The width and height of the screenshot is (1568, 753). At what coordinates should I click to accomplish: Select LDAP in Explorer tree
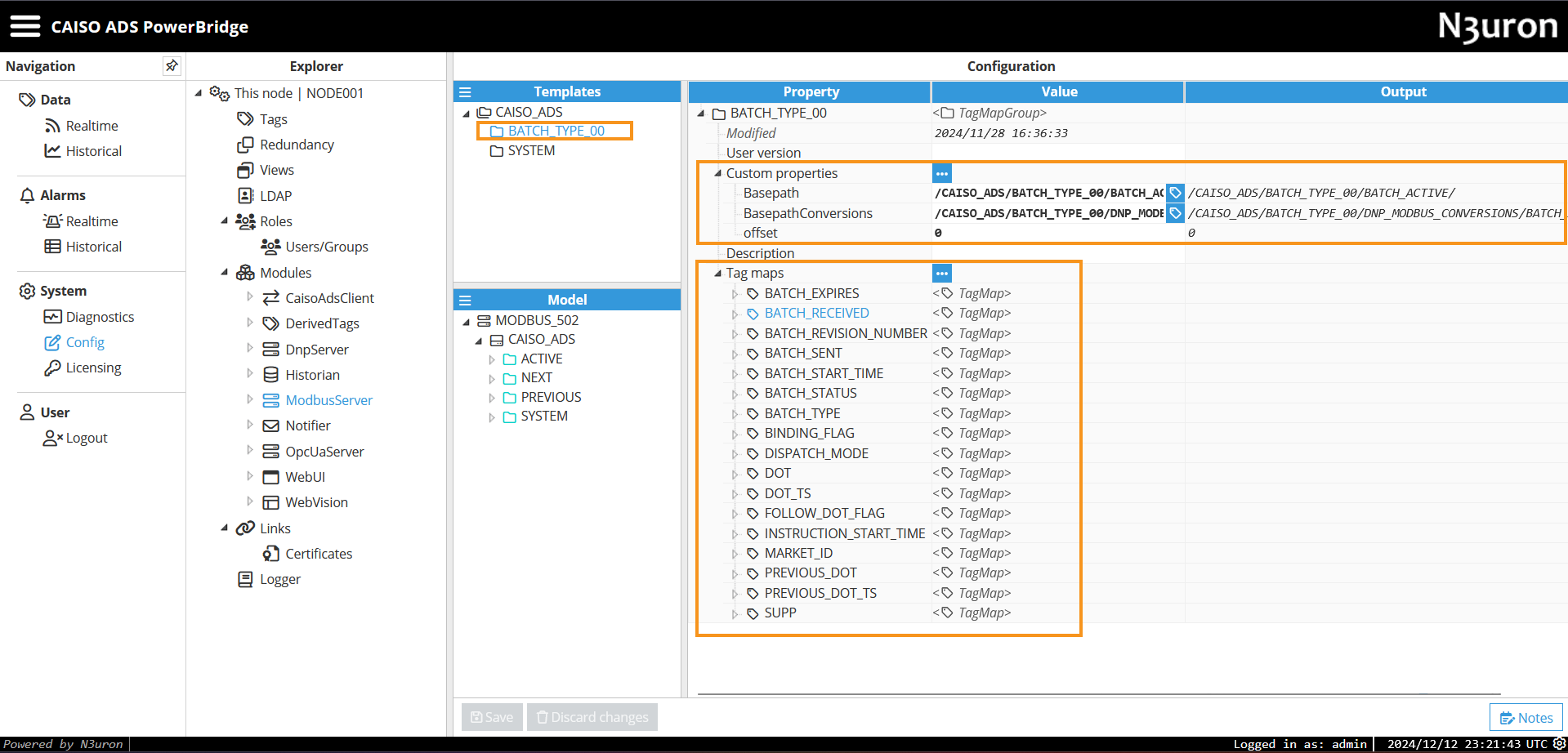pos(265,196)
